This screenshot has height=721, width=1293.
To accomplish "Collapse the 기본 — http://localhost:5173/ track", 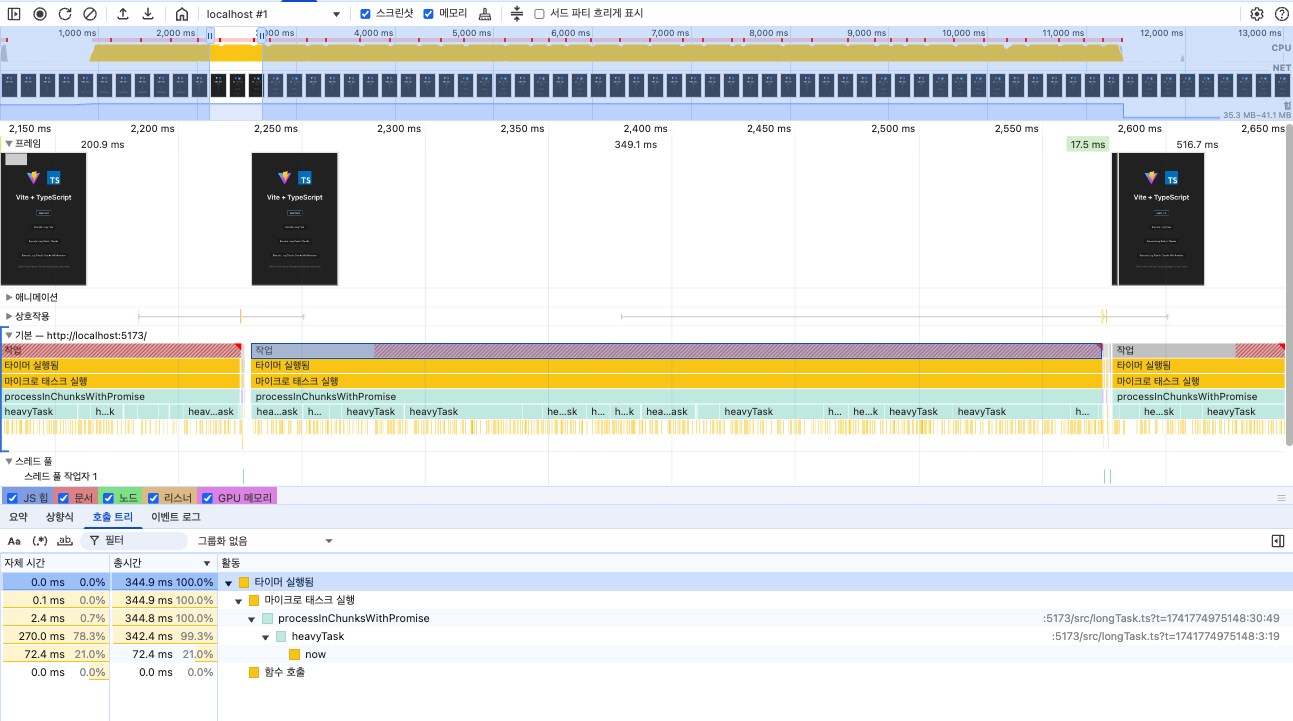I will coord(9,335).
